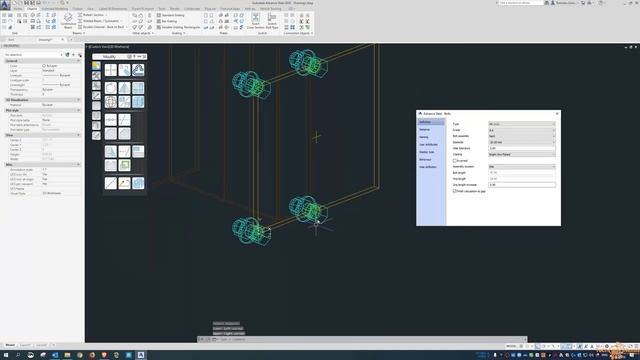Click the Grip length increase field
The width and height of the screenshot is (640, 360).
click(522, 185)
